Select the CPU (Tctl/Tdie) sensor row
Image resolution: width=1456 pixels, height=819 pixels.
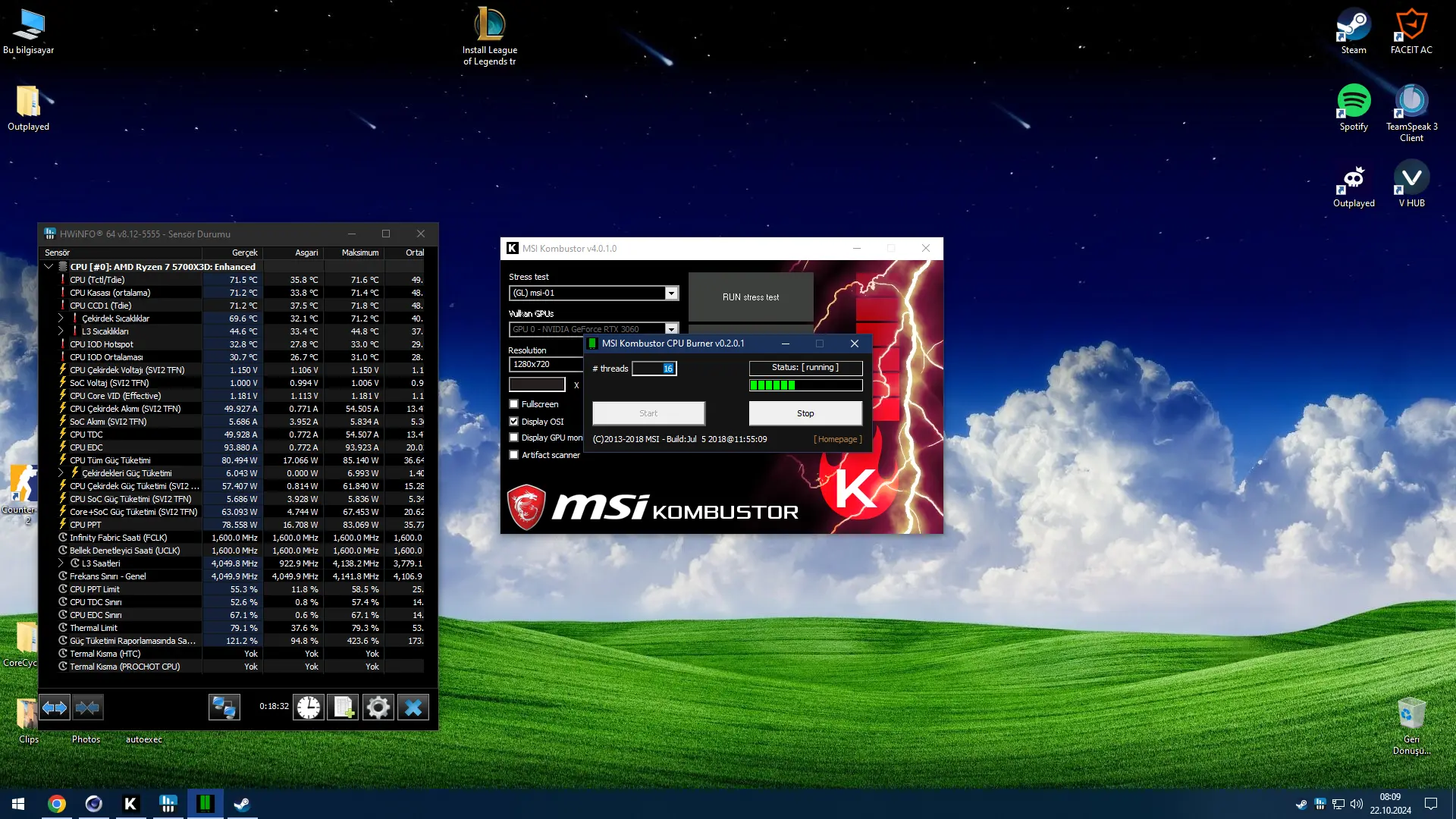click(231, 280)
